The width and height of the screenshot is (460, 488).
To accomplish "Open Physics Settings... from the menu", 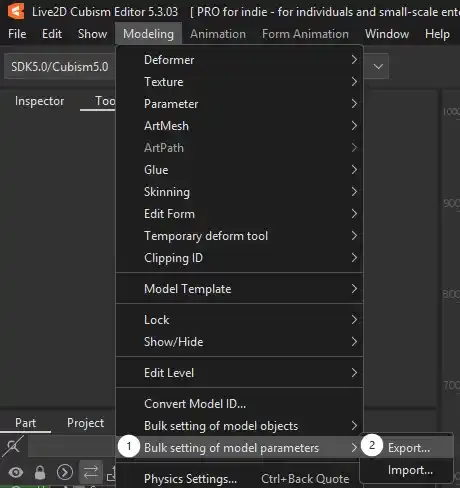I will 239,479.
